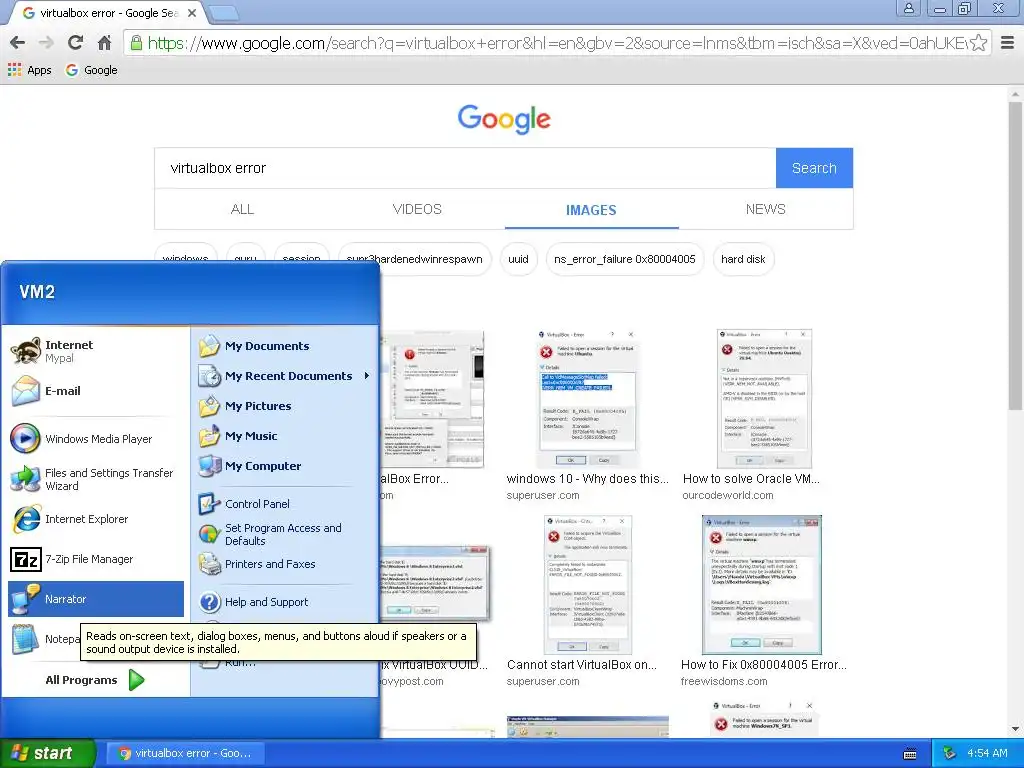Open the Chrome hamburger menu
Viewport: 1024px width, 768px height.
point(1008,43)
